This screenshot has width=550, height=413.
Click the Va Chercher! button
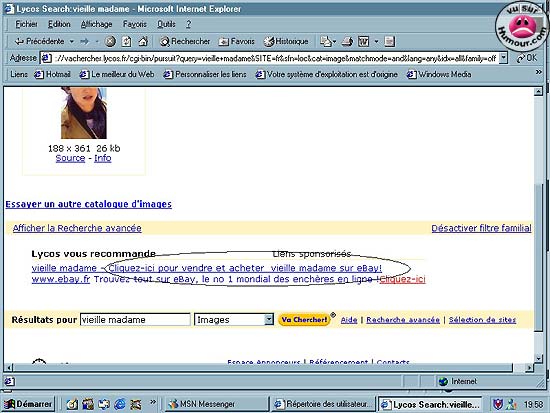[x=304, y=320]
